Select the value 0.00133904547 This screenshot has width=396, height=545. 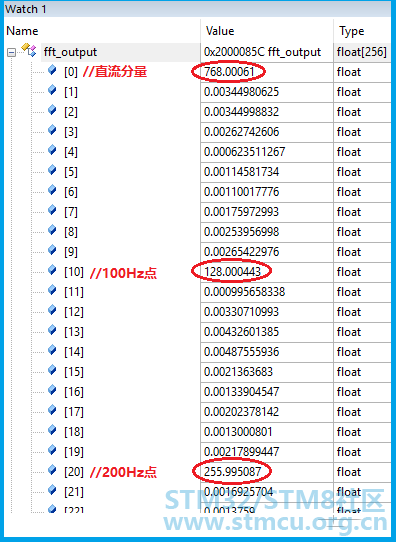coord(241,392)
